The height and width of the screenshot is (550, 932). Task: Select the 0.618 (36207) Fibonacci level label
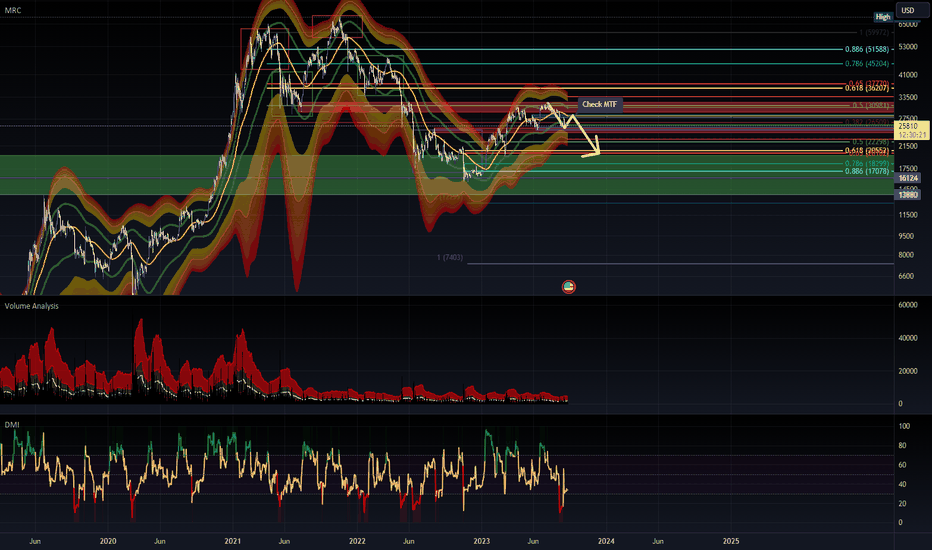pyautogui.click(x=867, y=88)
